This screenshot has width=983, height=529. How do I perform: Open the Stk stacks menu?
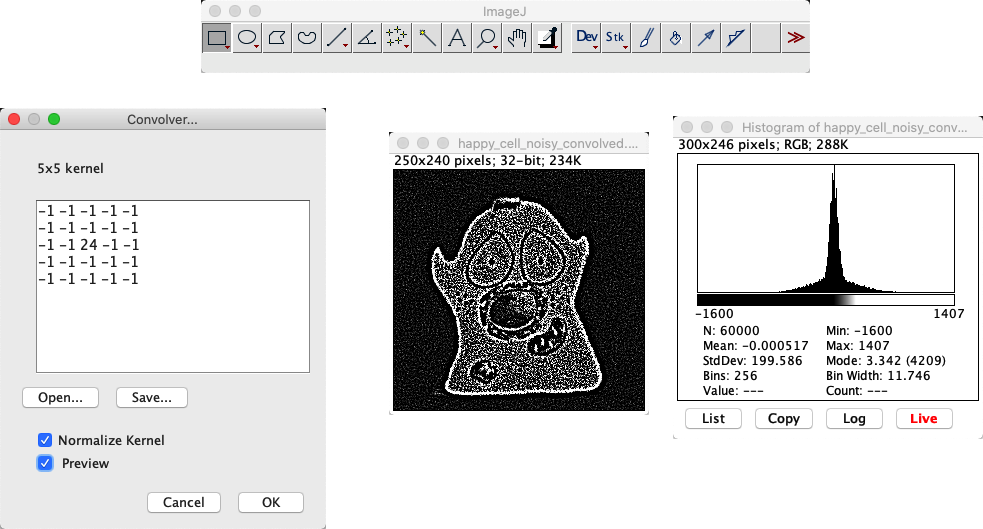616,38
